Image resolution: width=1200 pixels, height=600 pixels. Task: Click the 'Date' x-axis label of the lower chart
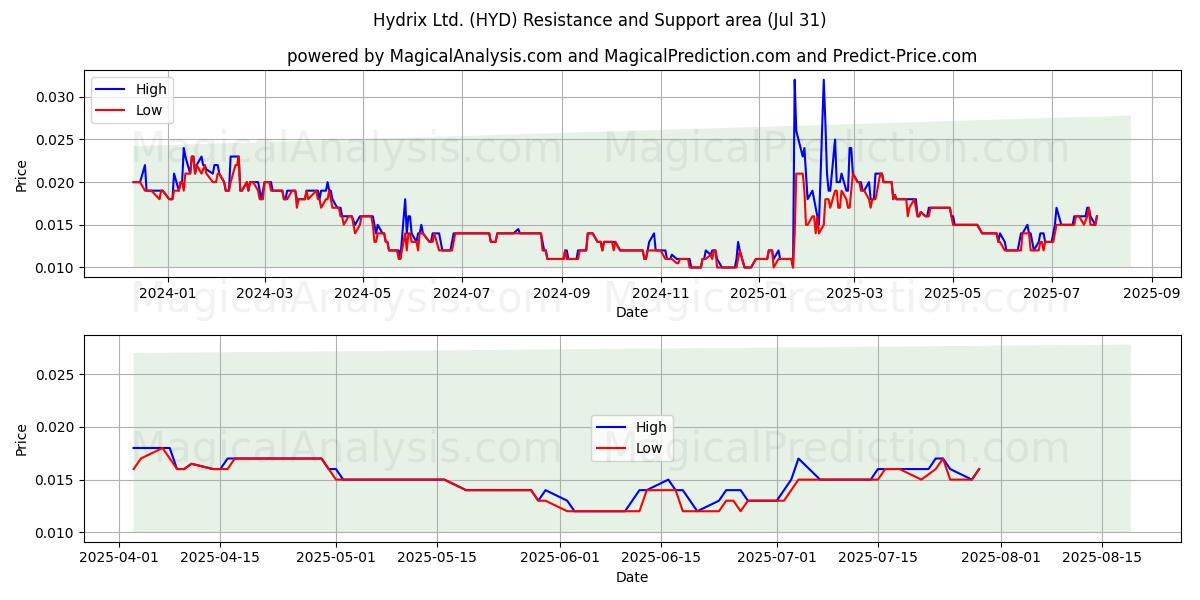tap(631, 577)
